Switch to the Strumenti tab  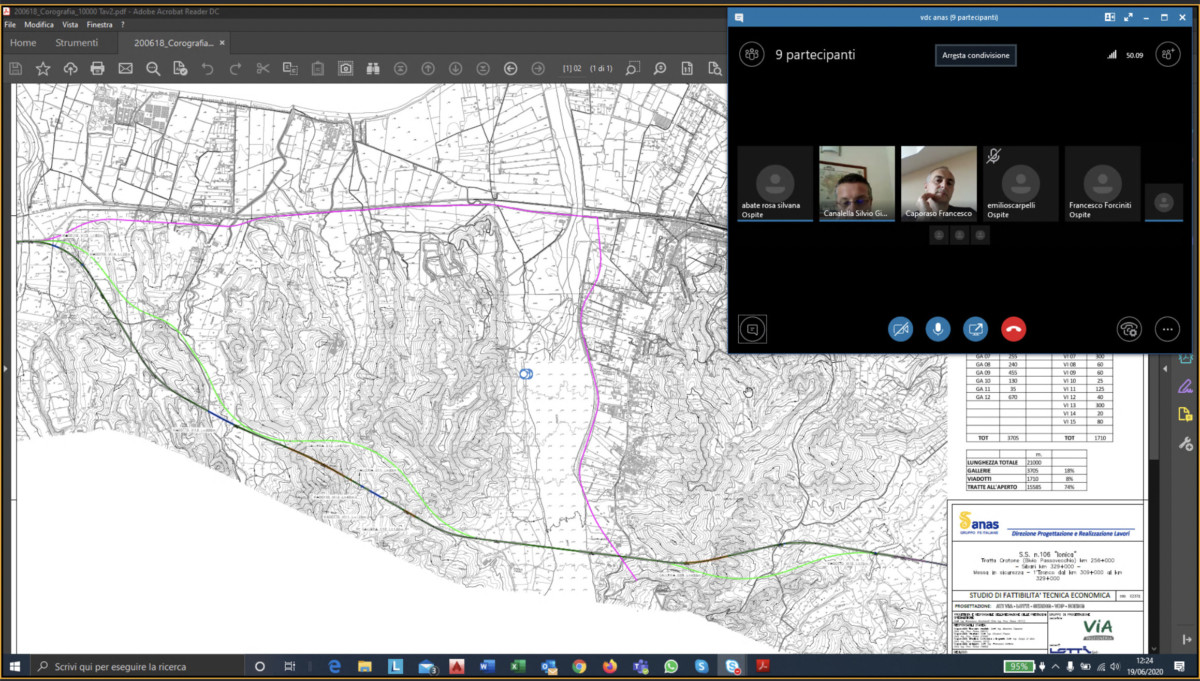click(x=77, y=43)
